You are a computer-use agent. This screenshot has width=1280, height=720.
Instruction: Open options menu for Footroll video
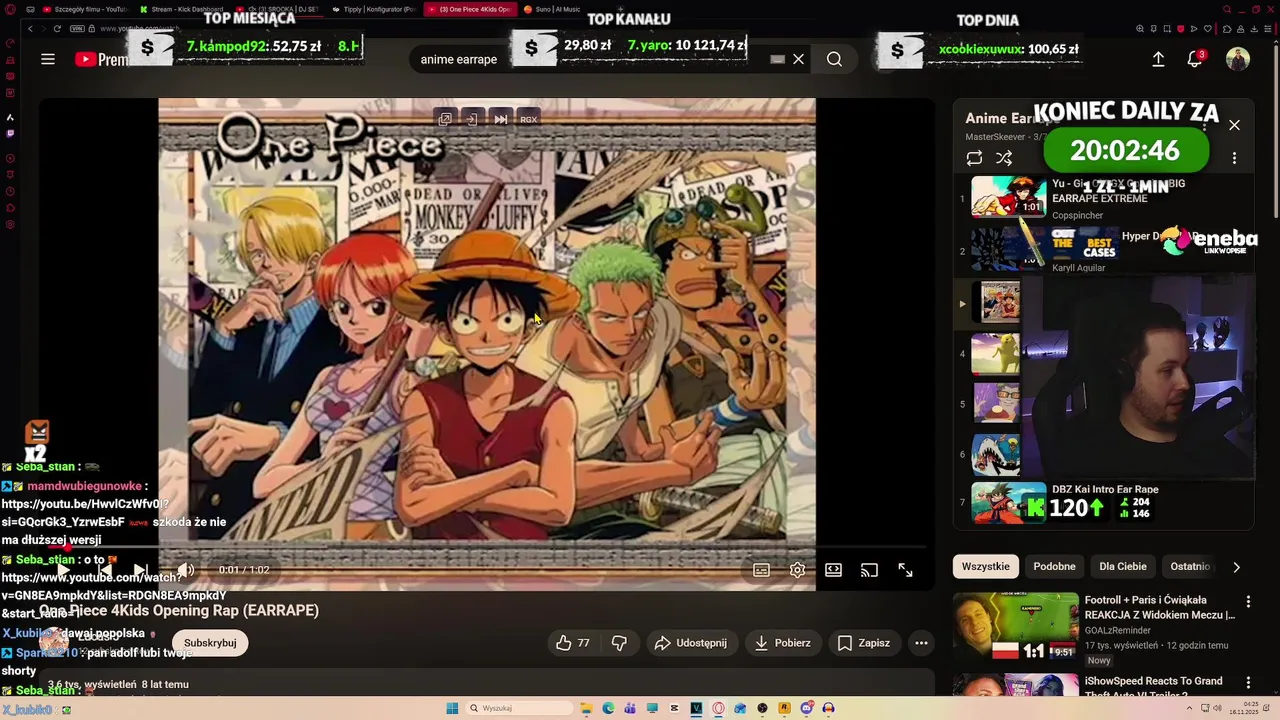point(1248,602)
